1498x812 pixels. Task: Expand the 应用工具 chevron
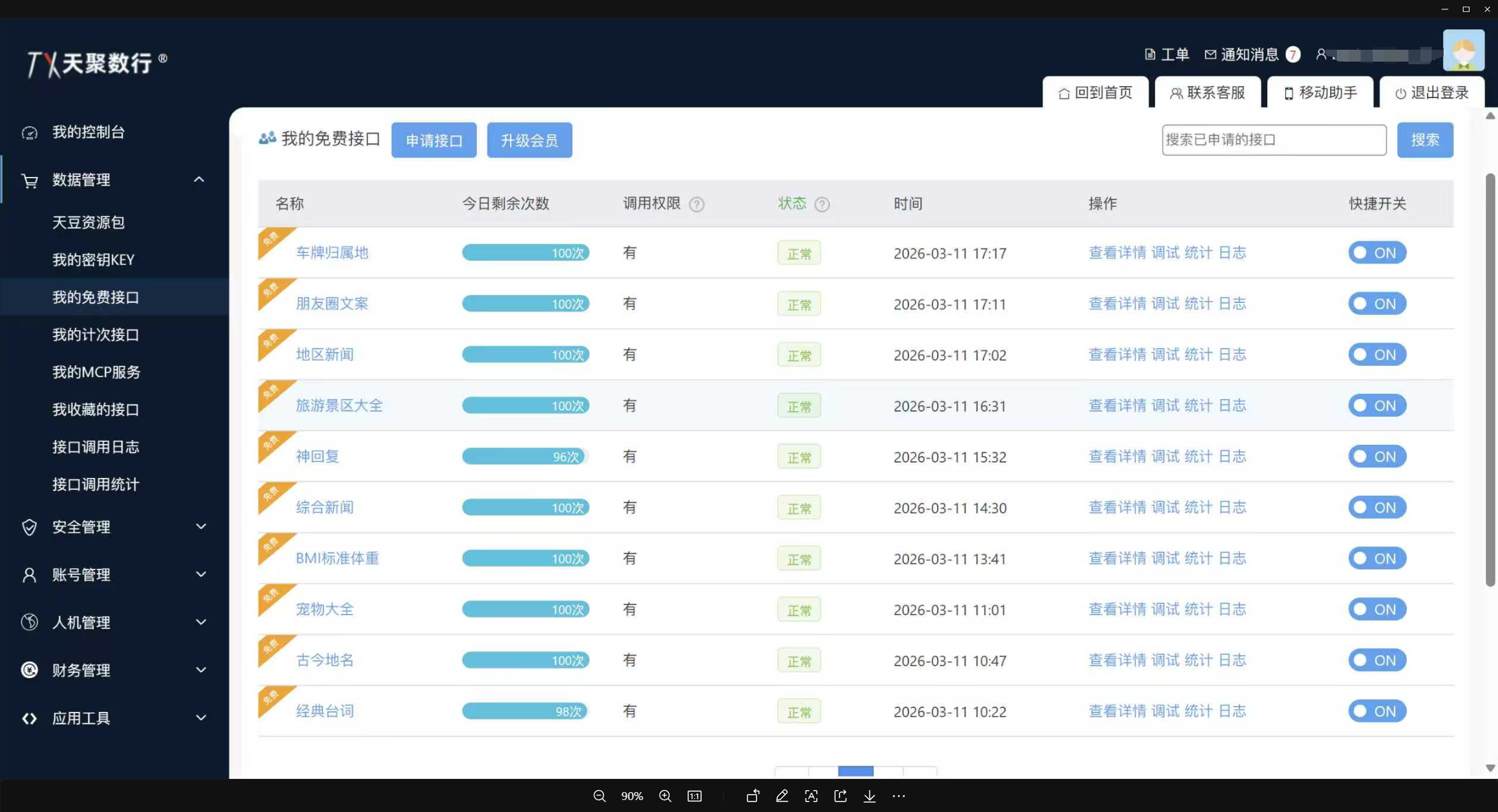click(x=201, y=717)
